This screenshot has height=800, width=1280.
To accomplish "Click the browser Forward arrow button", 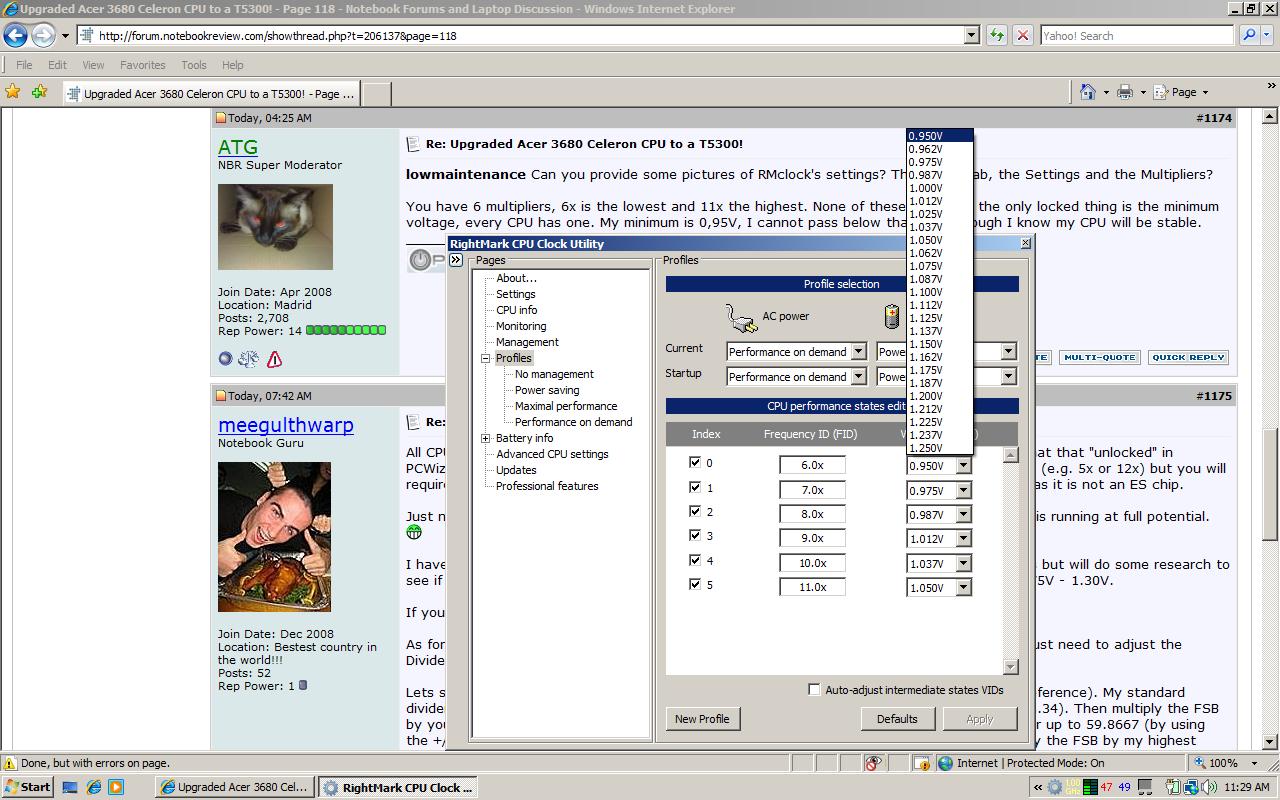I will (43, 35).
